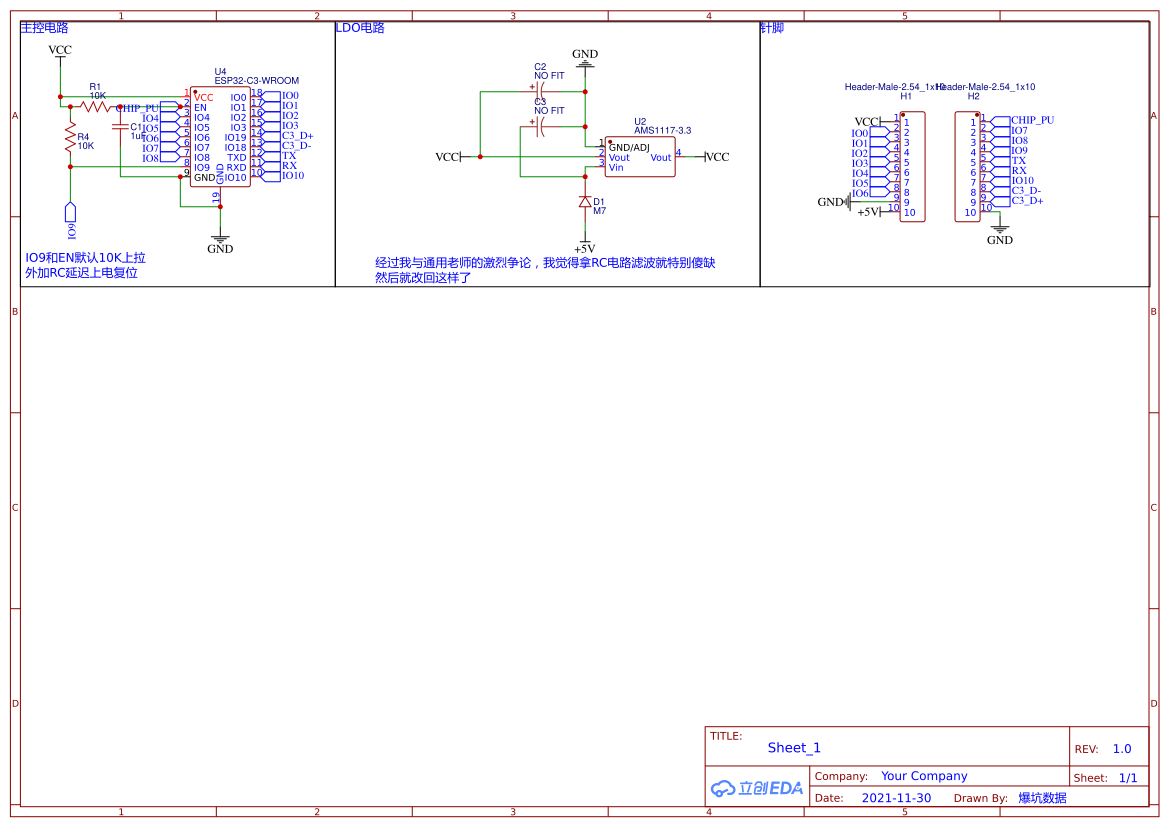Click the H2 header connector body
Screen dimensions: 1169x827
point(968,167)
